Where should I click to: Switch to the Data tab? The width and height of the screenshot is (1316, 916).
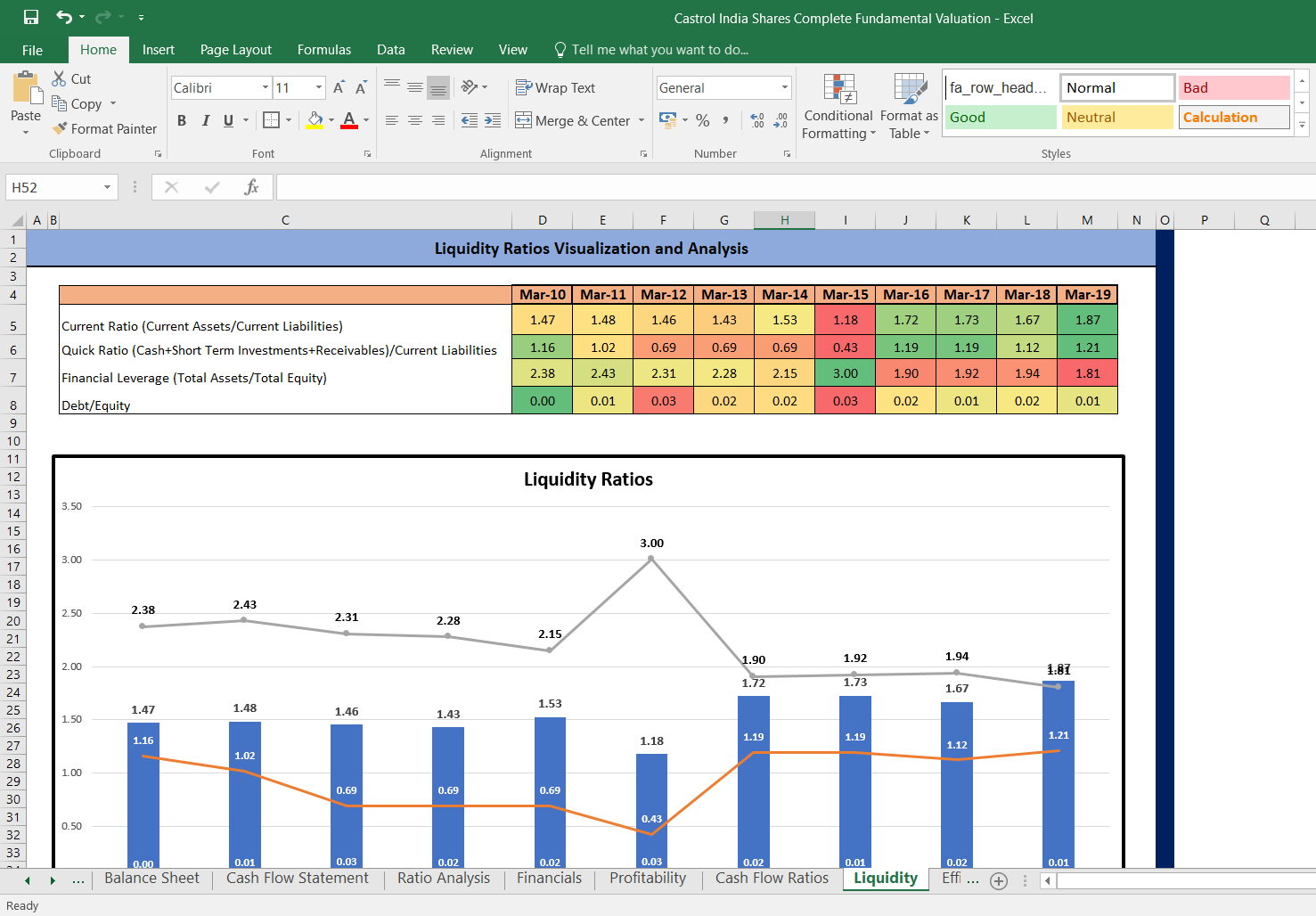[x=391, y=50]
